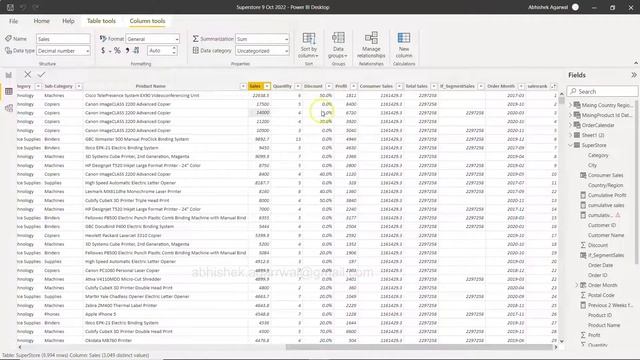This screenshot has height=360, width=640.
Task: Collapse the Fields pane with chevrons
Action: click(x=633, y=75)
